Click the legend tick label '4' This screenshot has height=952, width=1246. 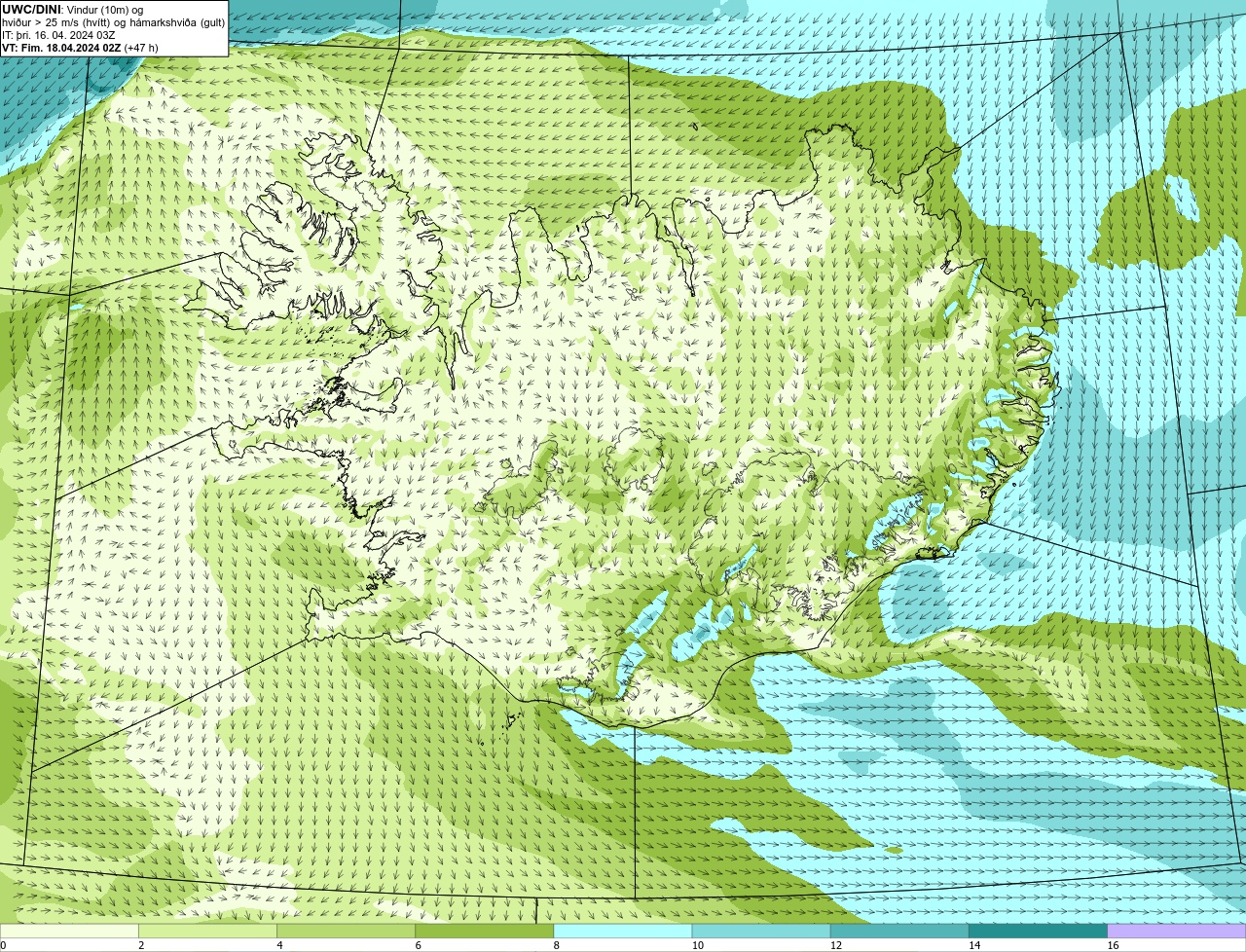point(279,945)
